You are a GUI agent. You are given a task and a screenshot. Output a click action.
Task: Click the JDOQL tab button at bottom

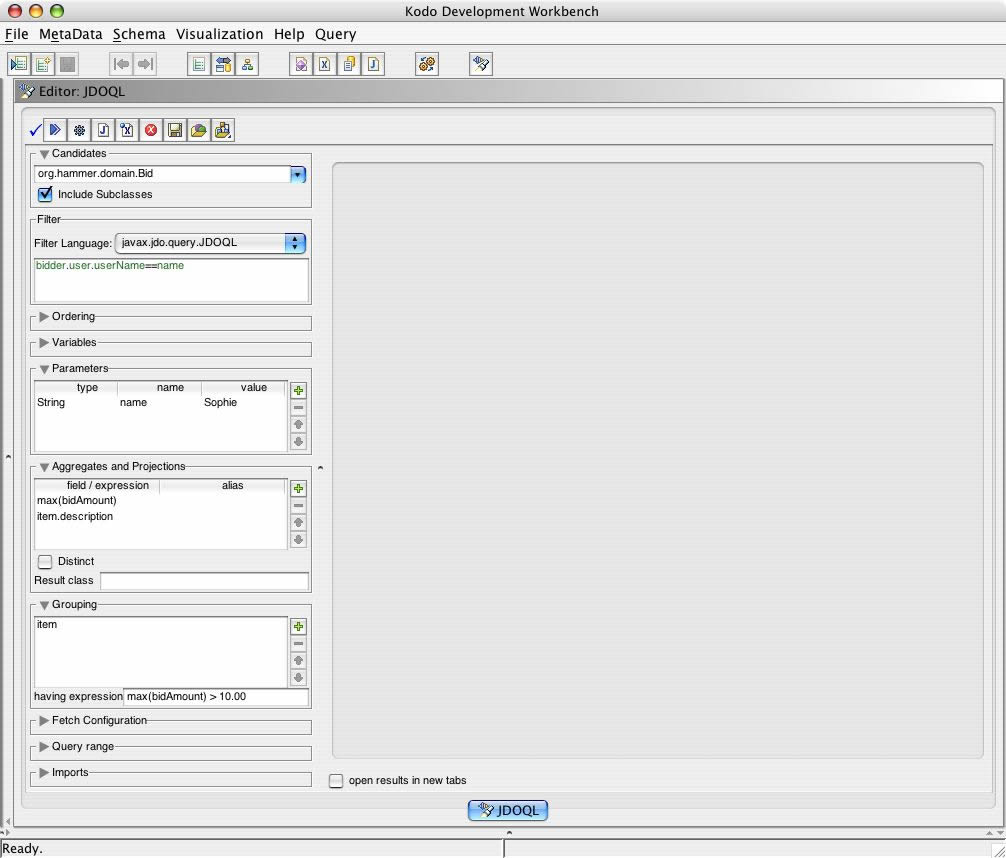[x=508, y=810]
